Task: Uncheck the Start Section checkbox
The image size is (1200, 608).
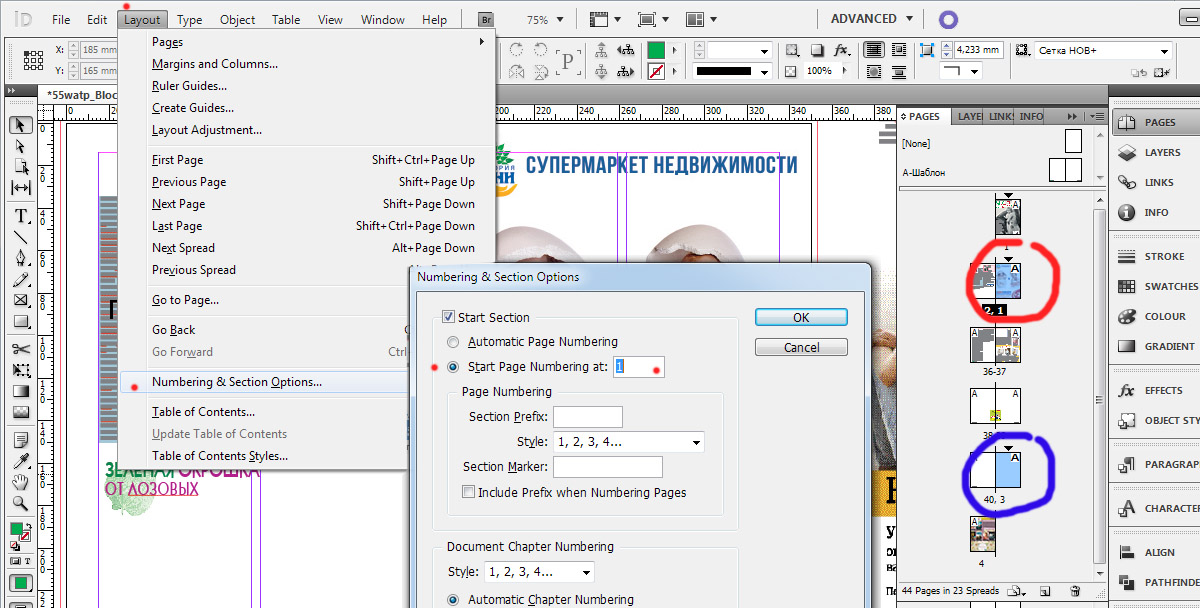Action: (x=449, y=318)
